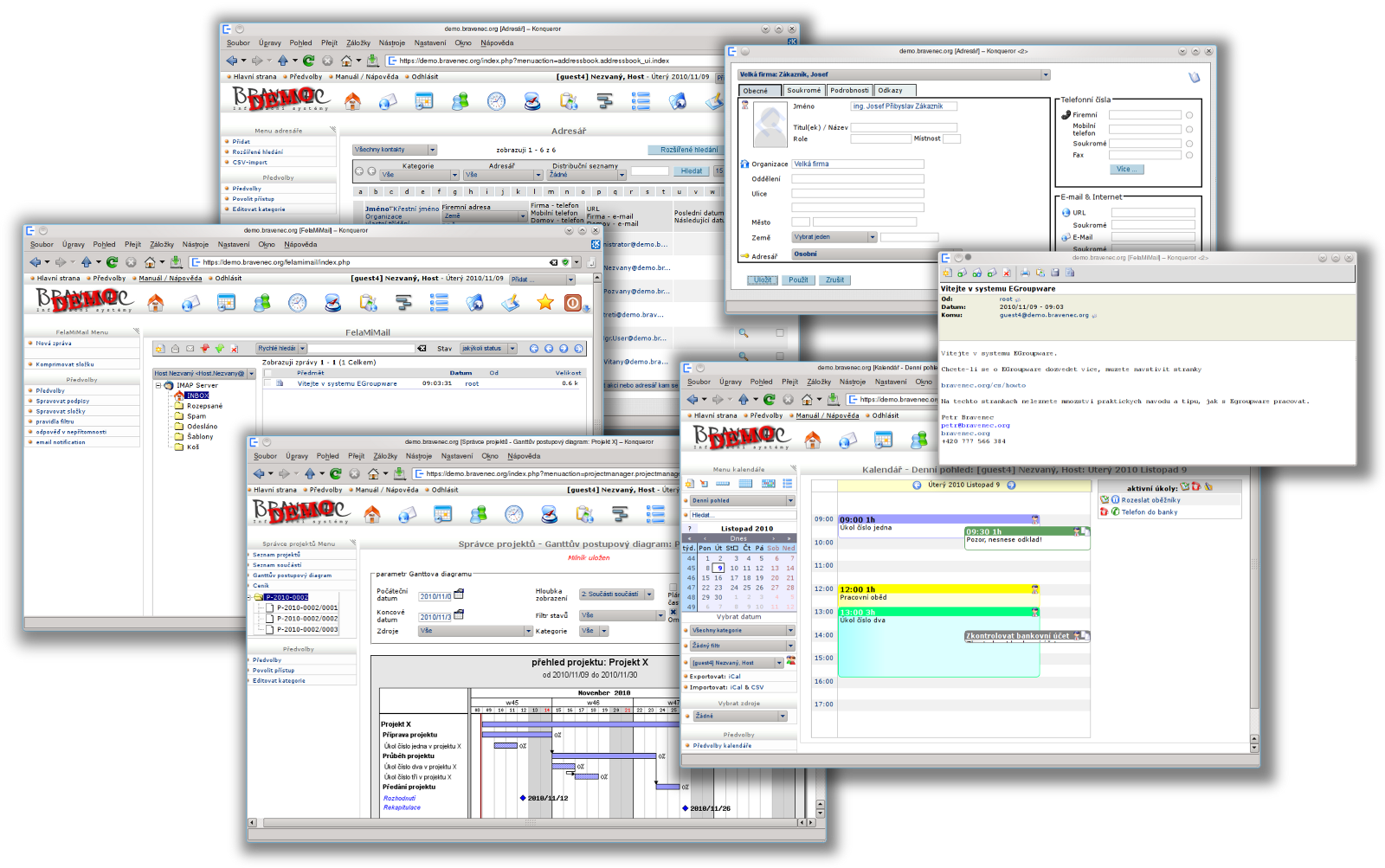Click the red X delete icon in mail message window
The image size is (1385, 868).
[x=1007, y=273]
